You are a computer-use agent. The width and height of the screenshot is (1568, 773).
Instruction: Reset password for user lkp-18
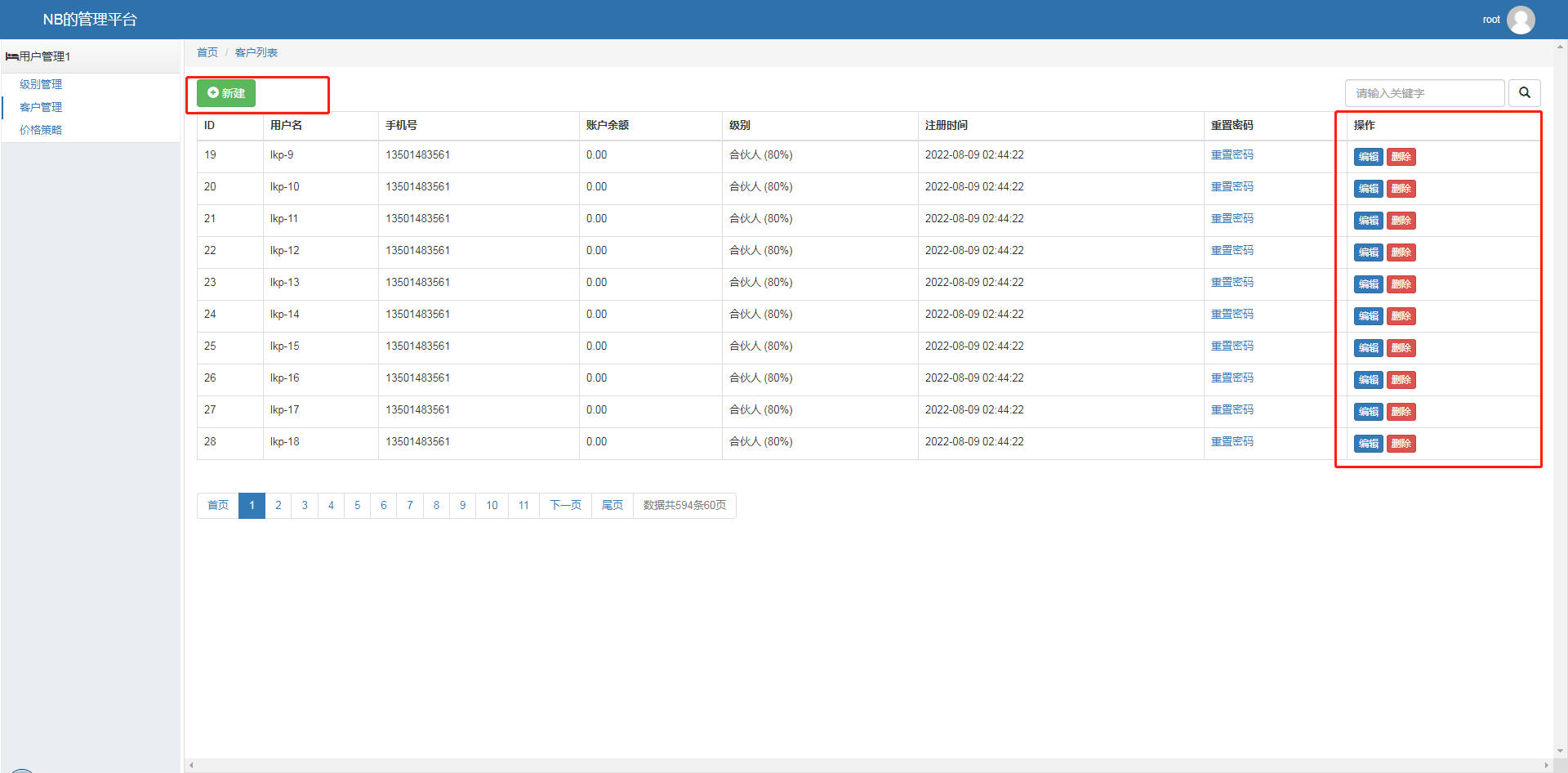(1232, 441)
